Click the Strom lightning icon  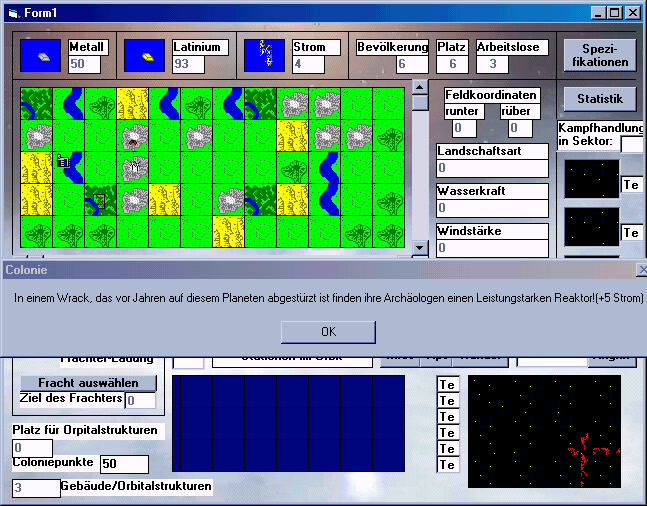[264, 56]
